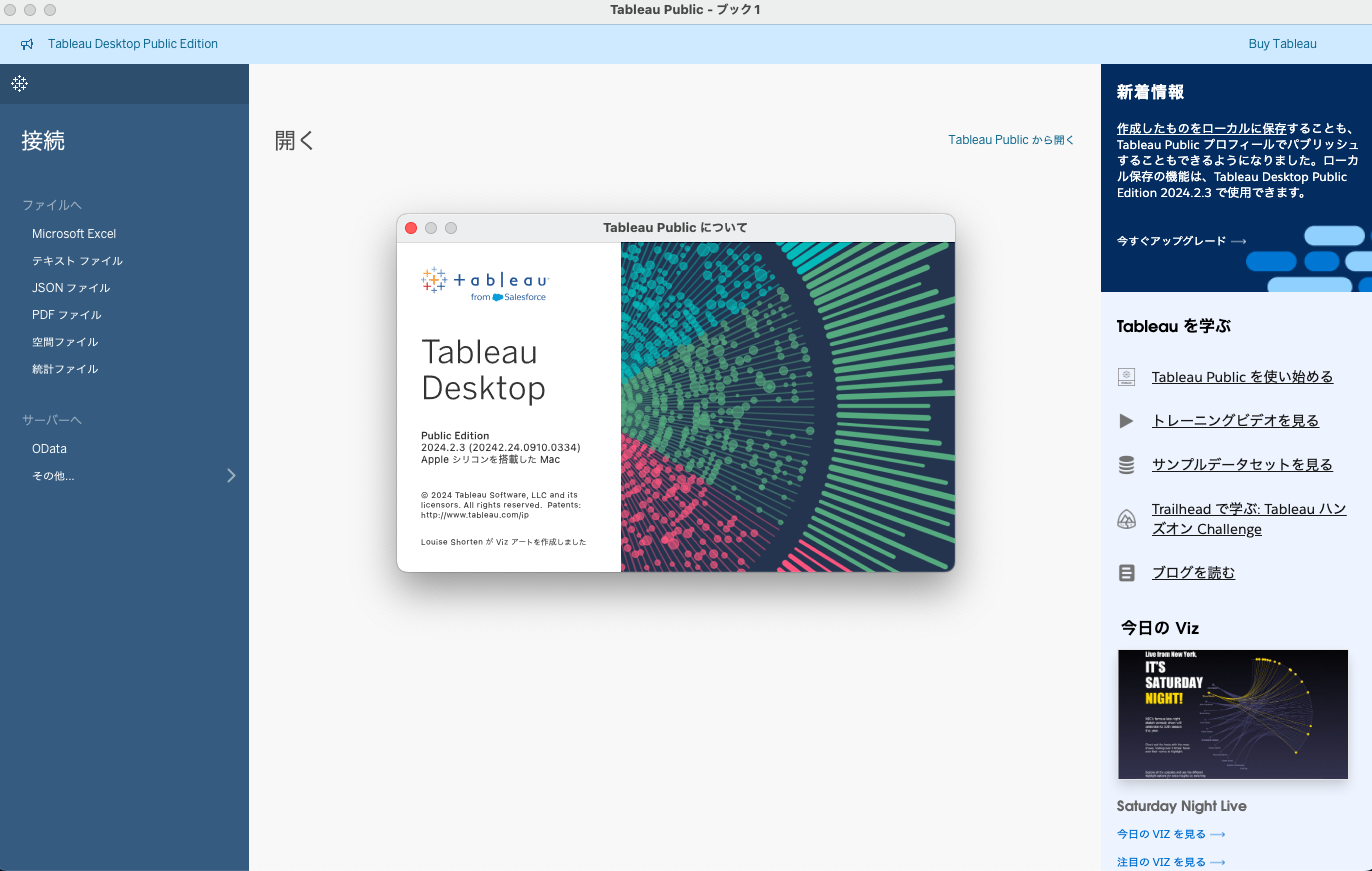
Task: Click version 2024.2.3 text in About dialog
Action: tap(500, 448)
